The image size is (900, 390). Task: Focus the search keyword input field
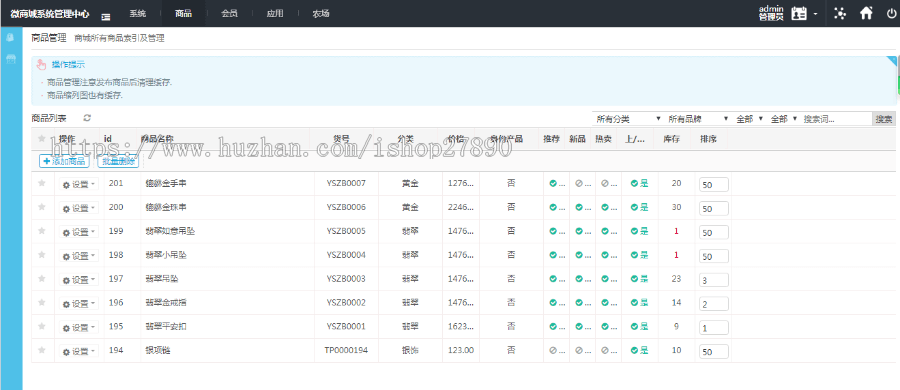pyautogui.click(x=836, y=119)
